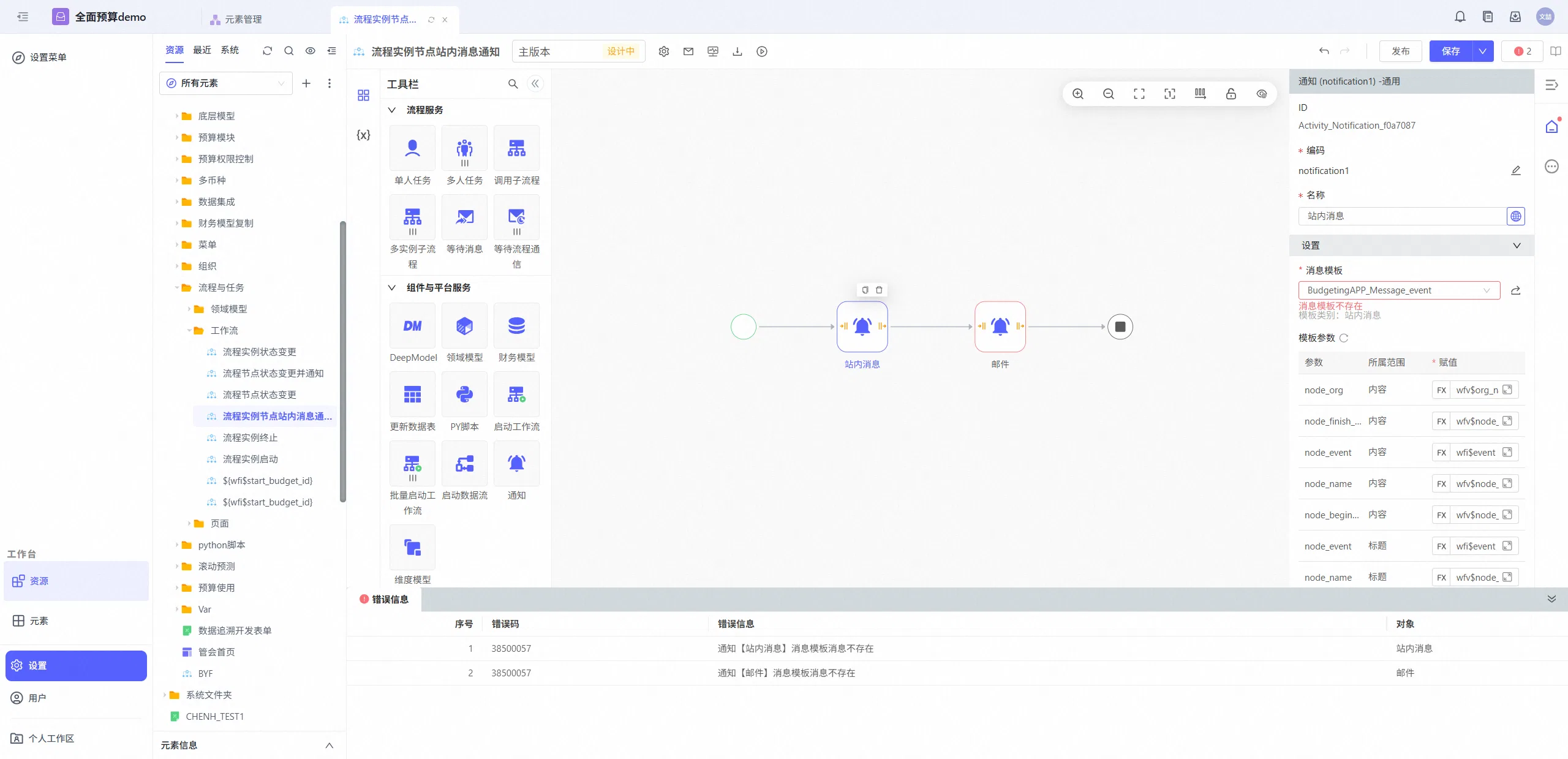Screen dimensions: 1568x759
Task: Click the 保存 button
Action: click(x=1450, y=51)
